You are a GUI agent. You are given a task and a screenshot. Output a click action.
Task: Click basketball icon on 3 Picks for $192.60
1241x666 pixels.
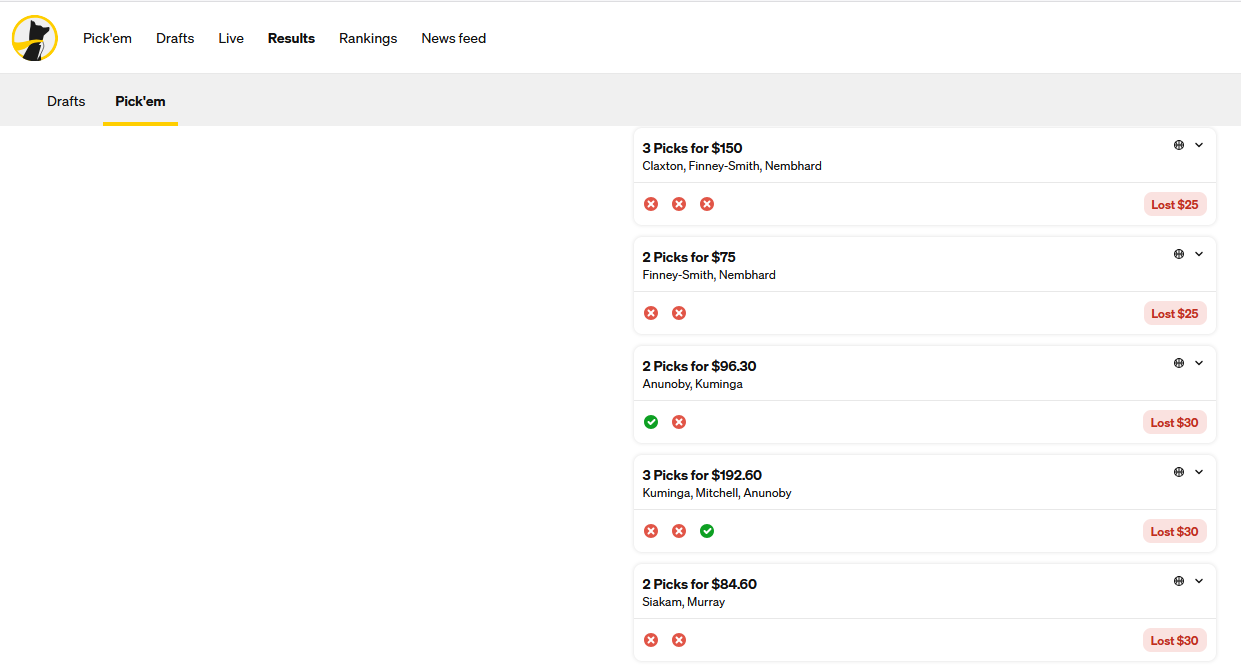[x=1179, y=472]
